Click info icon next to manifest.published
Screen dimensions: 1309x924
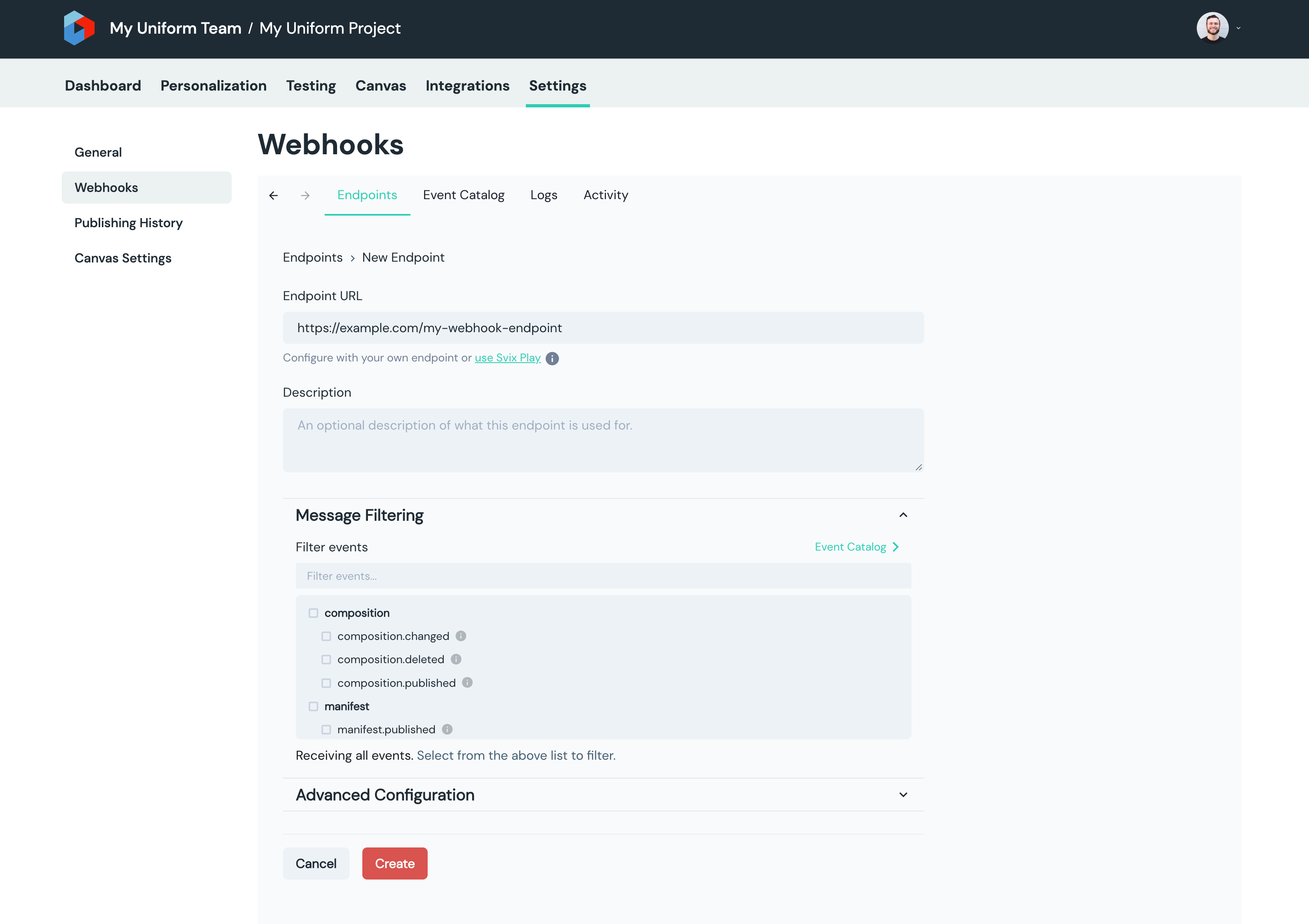point(447,730)
